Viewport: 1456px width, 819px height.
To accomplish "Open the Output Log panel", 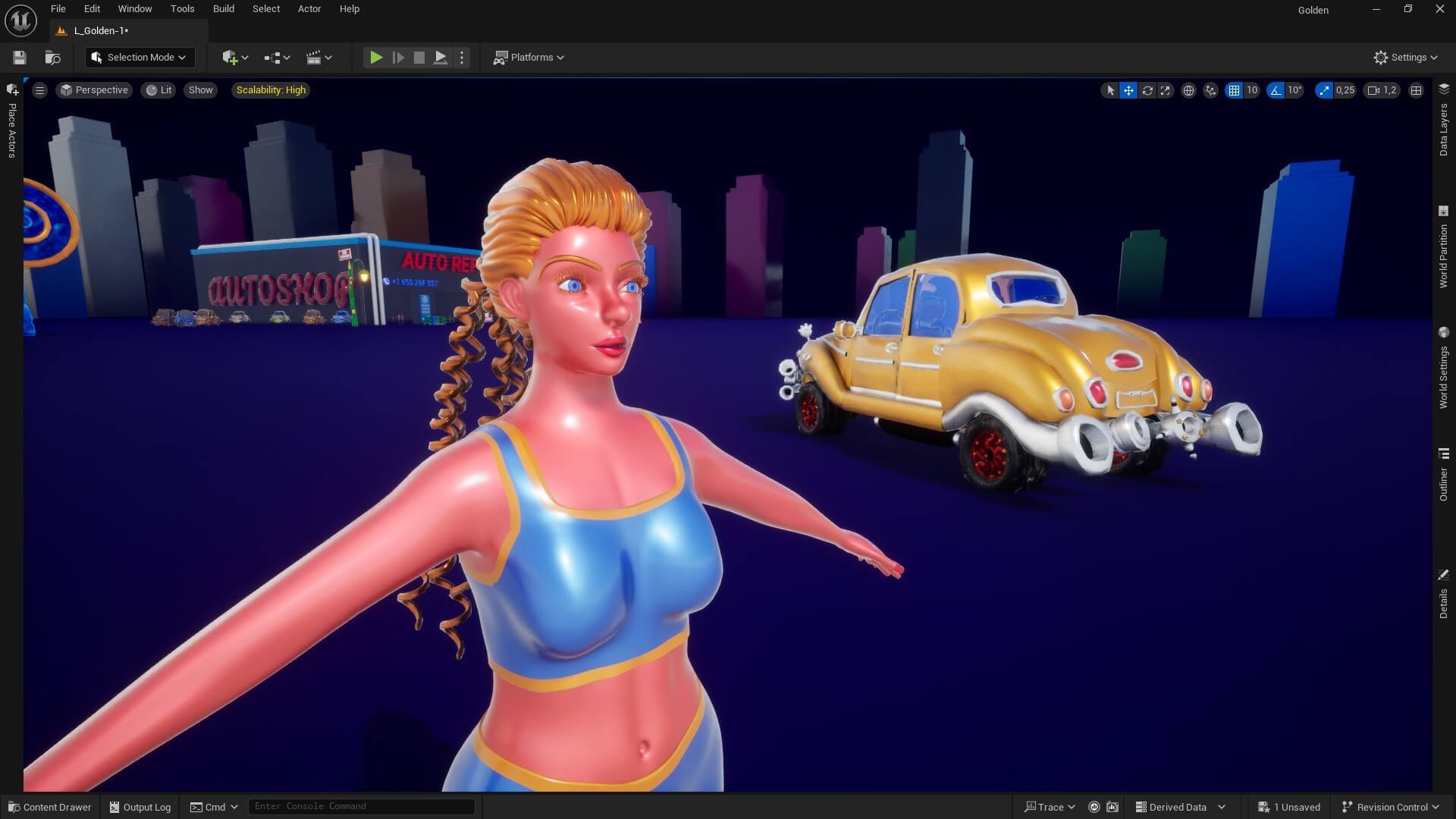I will click(x=139, y=807).
